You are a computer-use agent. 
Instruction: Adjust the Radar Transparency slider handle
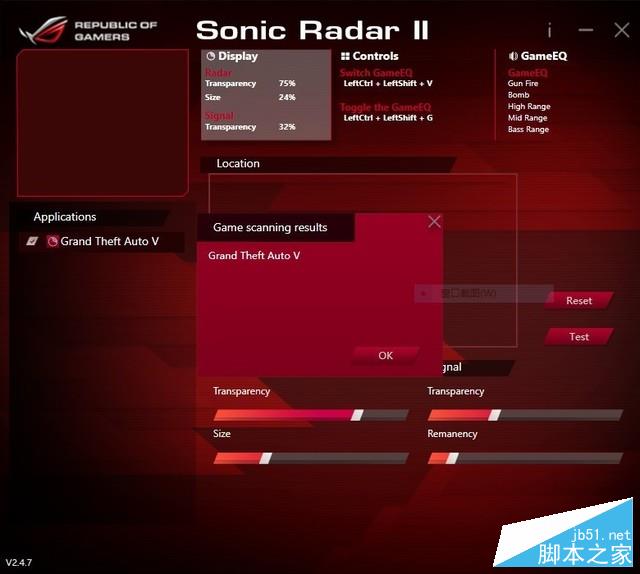coord(357,415)
